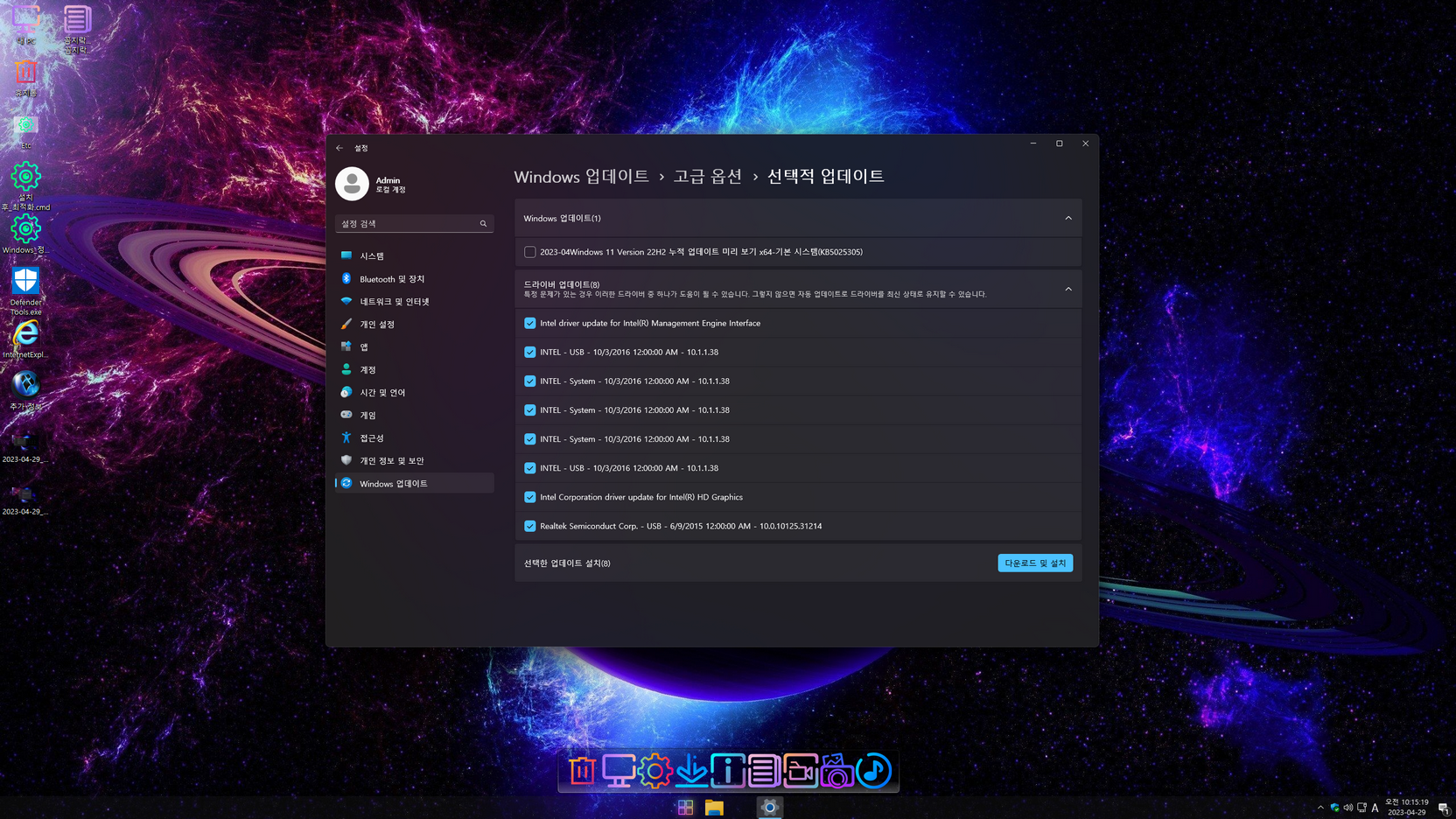Go back with the Settings back arrow
This screenshot has width=1456, height=819.
coord(339,148)
